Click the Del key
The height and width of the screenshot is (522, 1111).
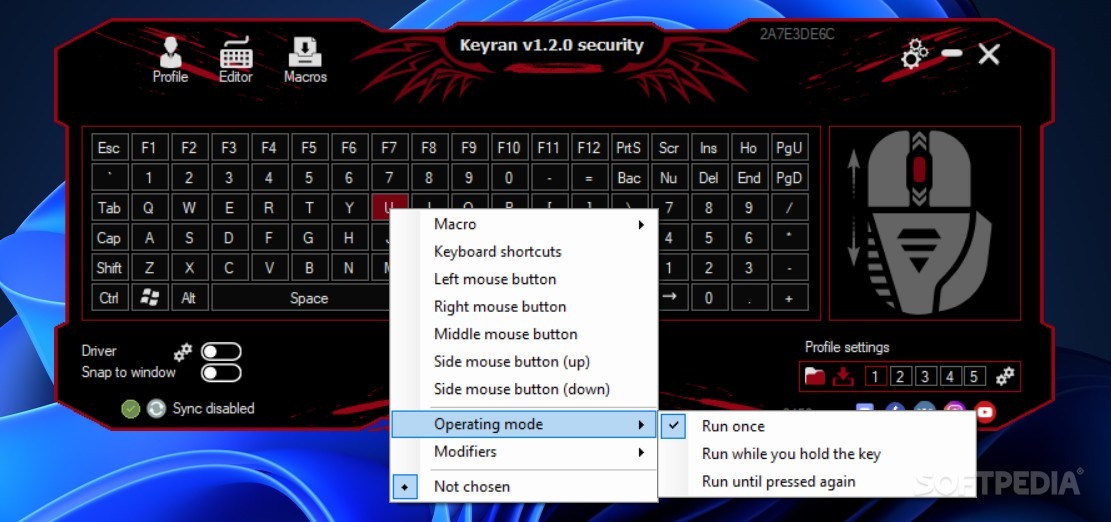[709, 178]
